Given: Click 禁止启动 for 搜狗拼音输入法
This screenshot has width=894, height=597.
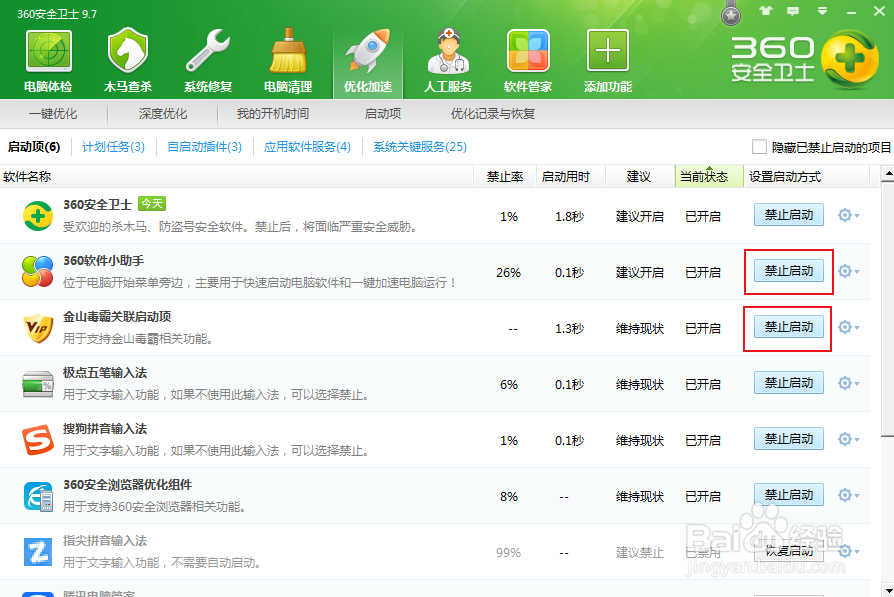Looking at the screenshot, I should tap(789, 438).
